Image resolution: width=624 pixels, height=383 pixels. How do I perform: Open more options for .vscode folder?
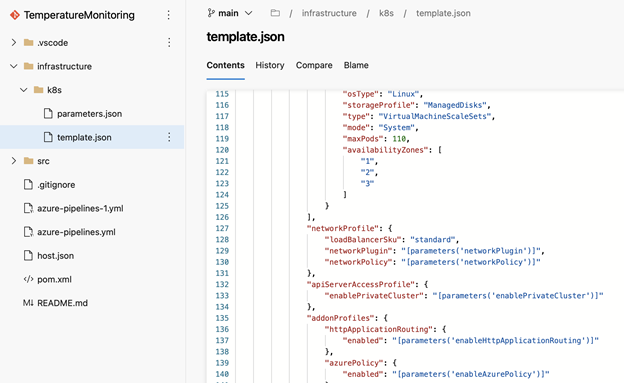click(169, 43)
